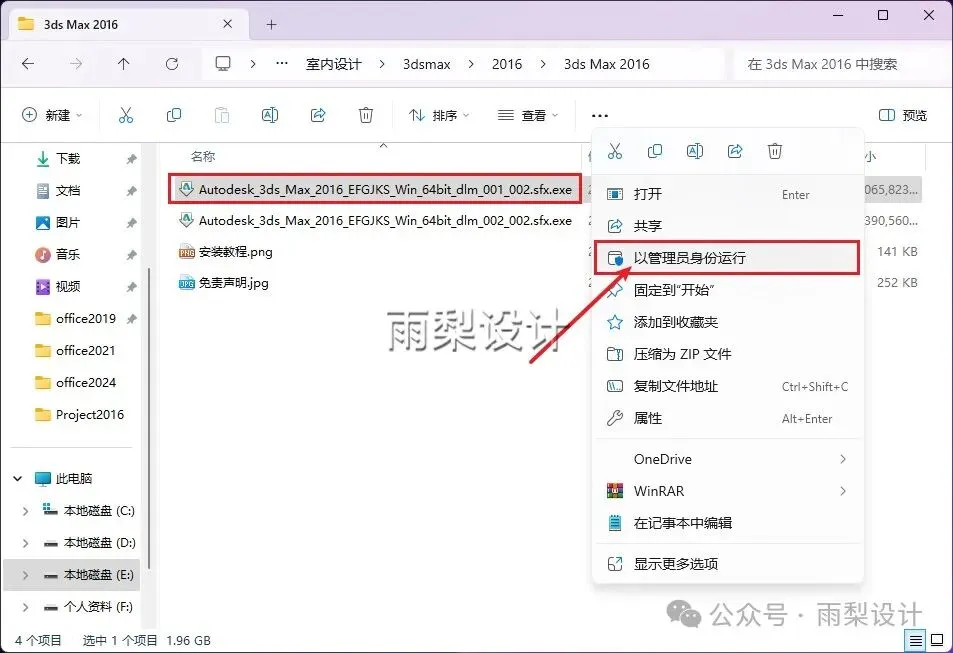Choose 固定到"开始" from the context menu
Screen dimensions: 953x653
[728, 290]
